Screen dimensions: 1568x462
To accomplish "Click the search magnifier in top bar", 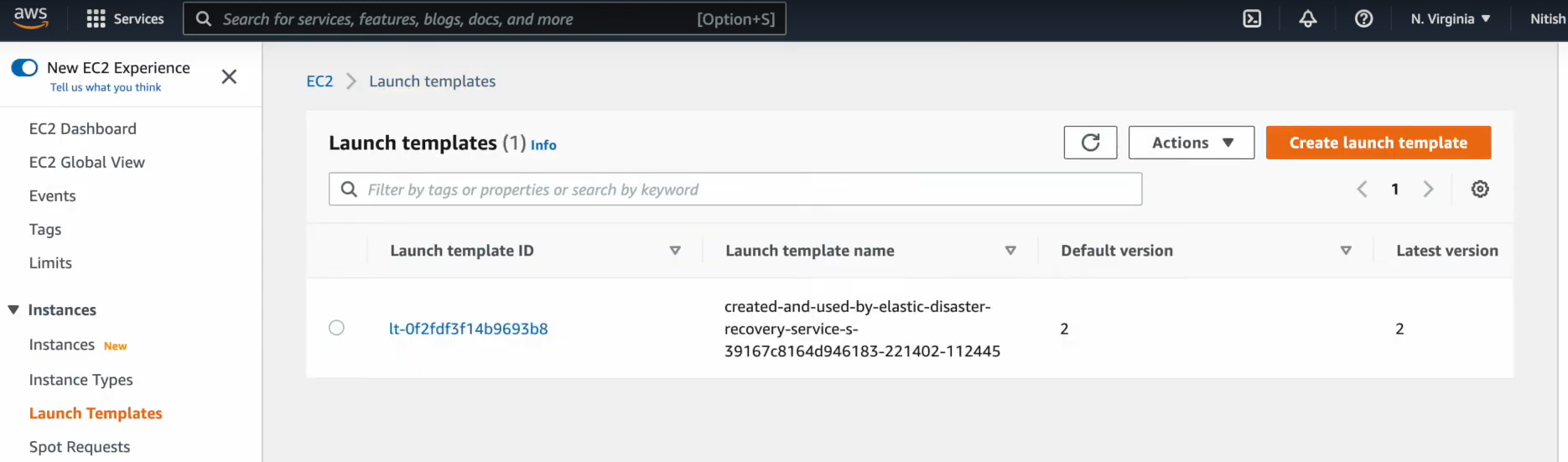I will pyautogui.click(x=203, y=18).
